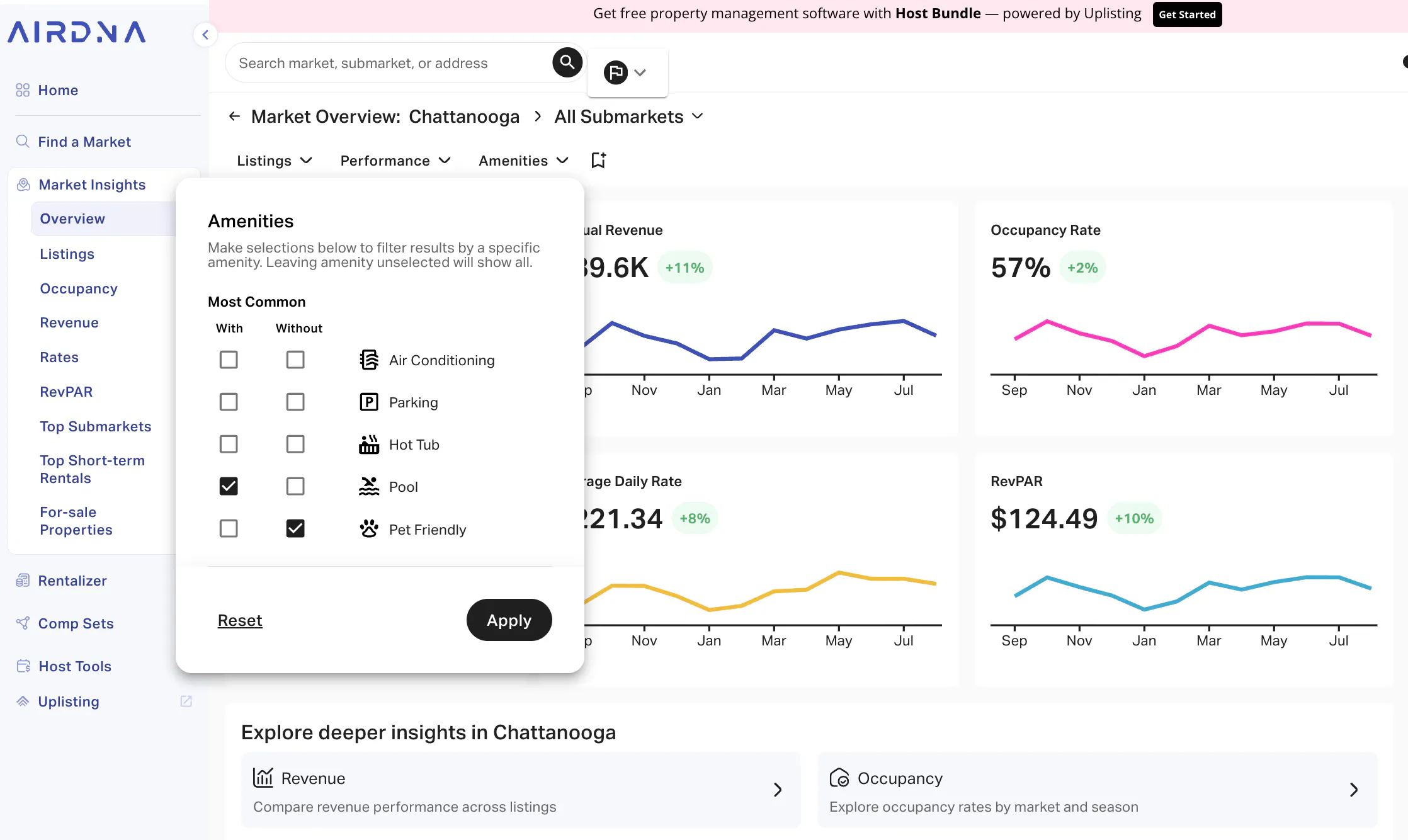Viewport: 1408px width, 840px height.
Task: Open For-sale Properties in sidebar
Action: click(x=76, y=521)
